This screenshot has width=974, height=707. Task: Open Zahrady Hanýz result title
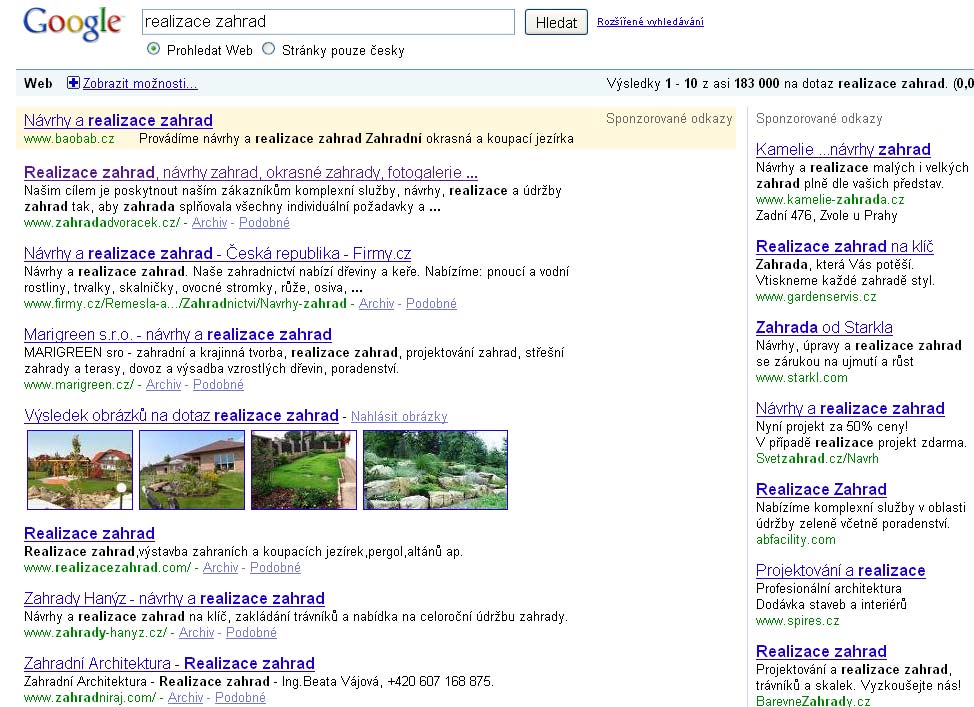click(x=174, y=598)
